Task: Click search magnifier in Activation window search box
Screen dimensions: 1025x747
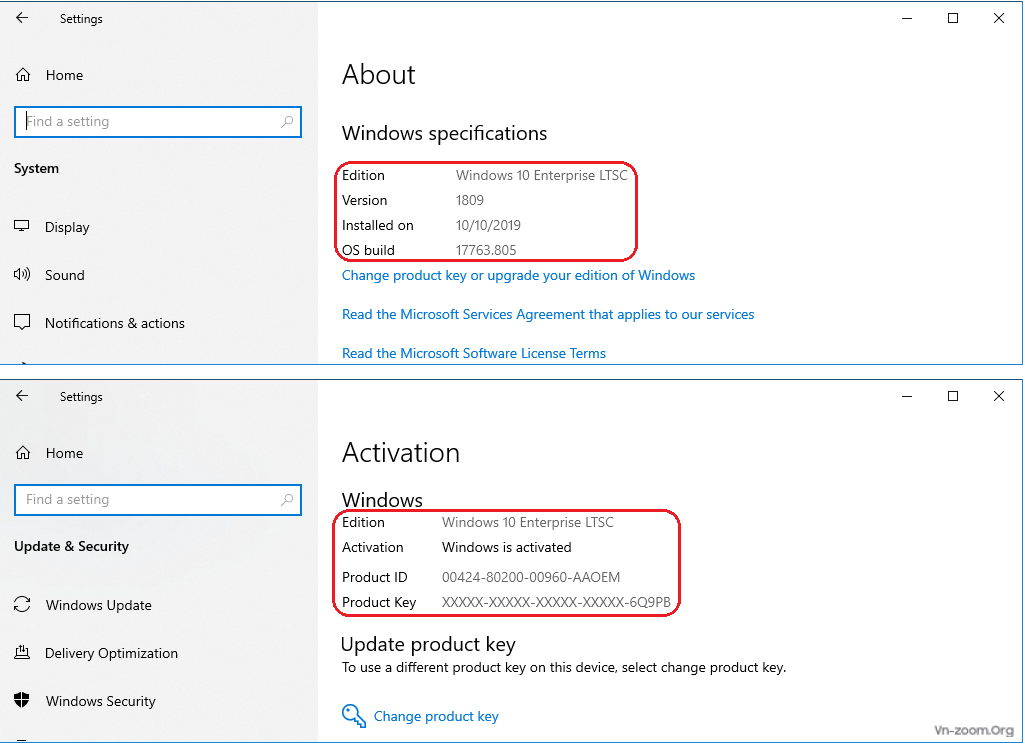Action: [x=287, y=499]
